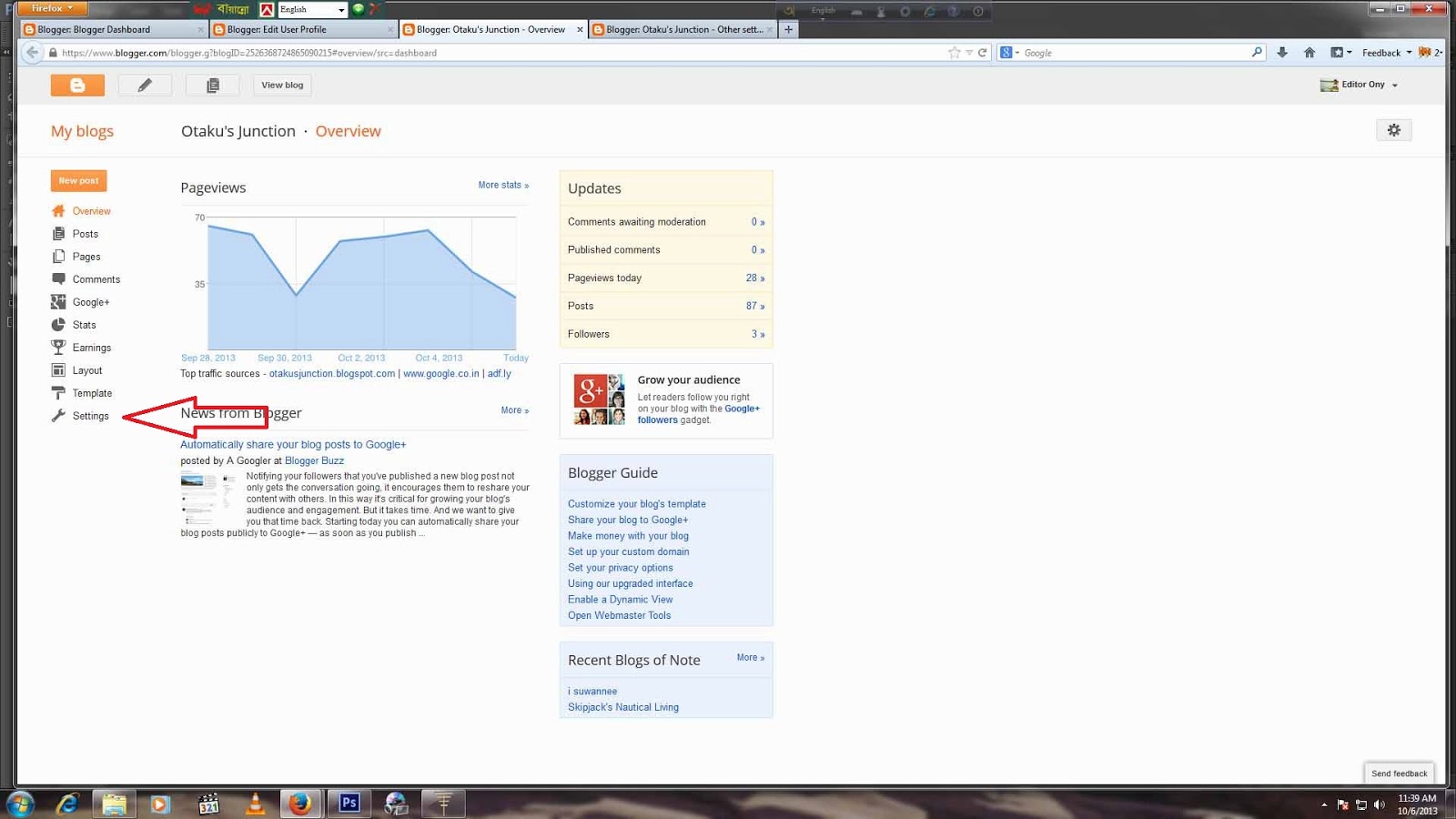Switch to Edit User Profile tab

[303, 29]
